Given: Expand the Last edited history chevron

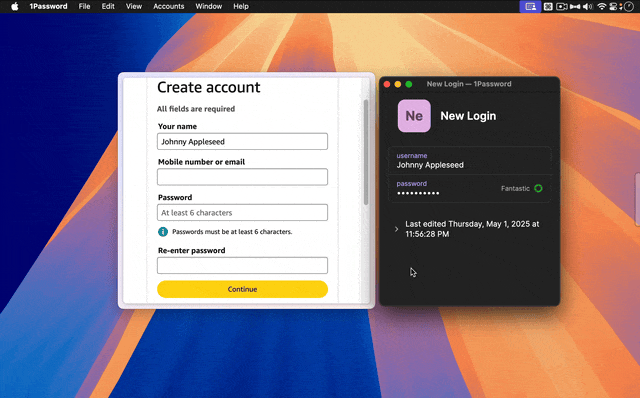Looking at the screenshot, I should click(396, 229).
